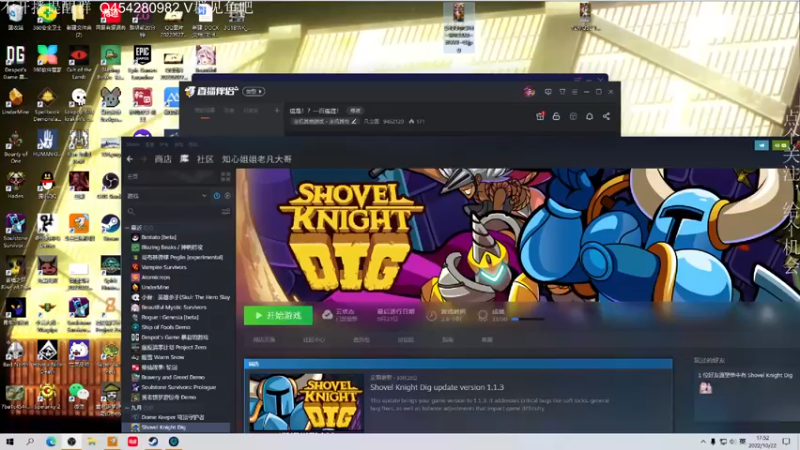Open user avatar in streaming app title bar
The height and width of the screenshot is (450, 800).
coord(529,92)
